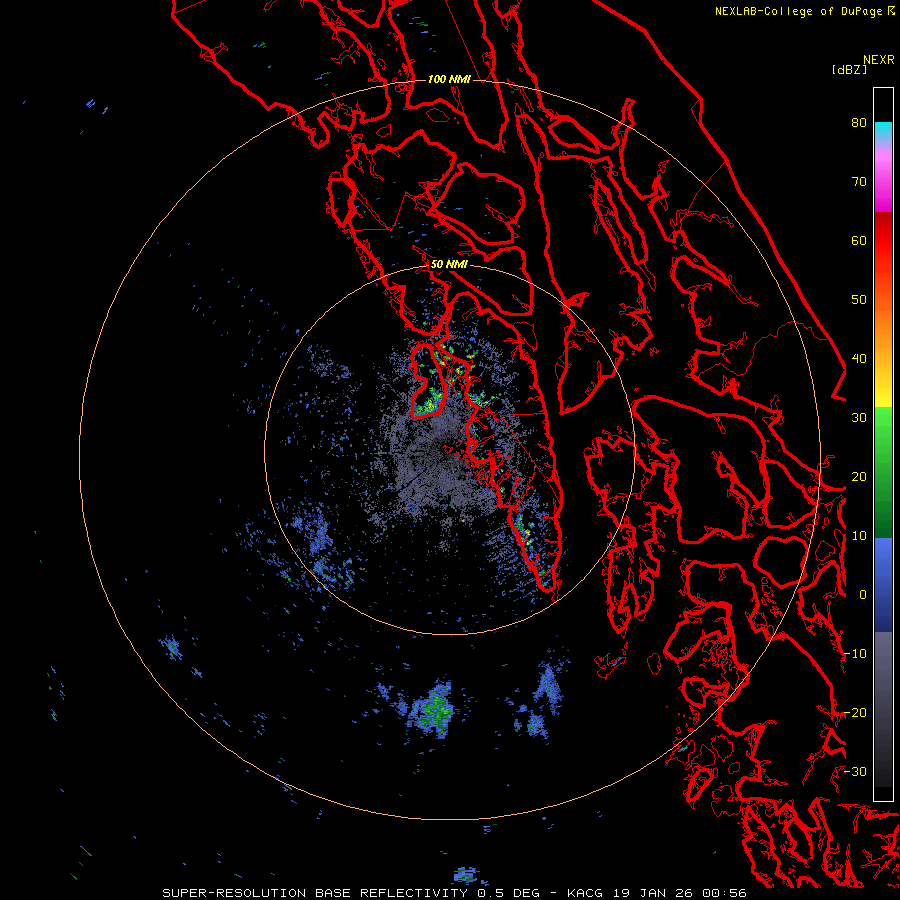Click the 50 NMI range ring label

[449, 265]
